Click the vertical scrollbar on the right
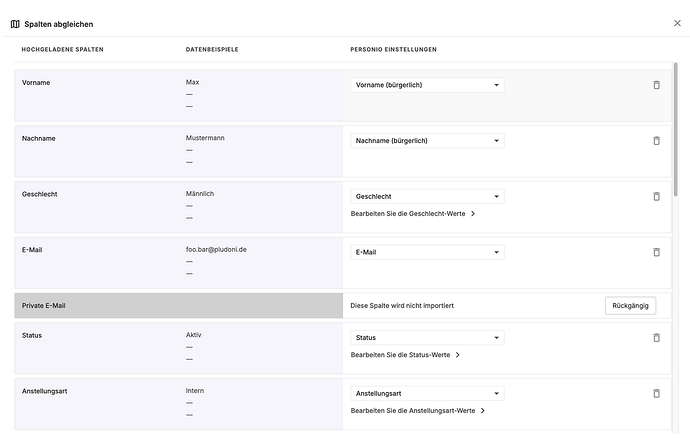 click(x=675, y=130)
